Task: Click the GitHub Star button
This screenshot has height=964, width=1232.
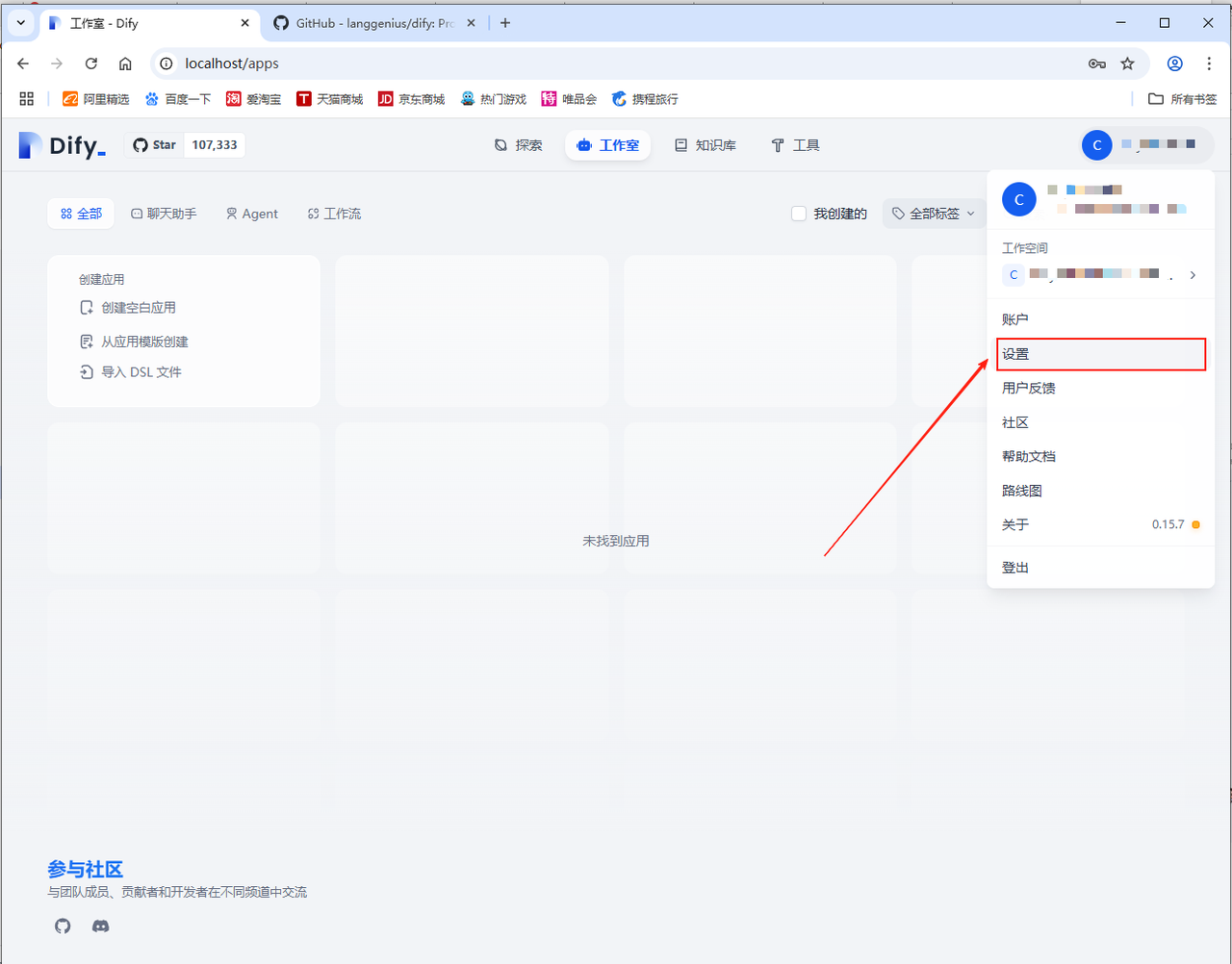Action: 155,145
